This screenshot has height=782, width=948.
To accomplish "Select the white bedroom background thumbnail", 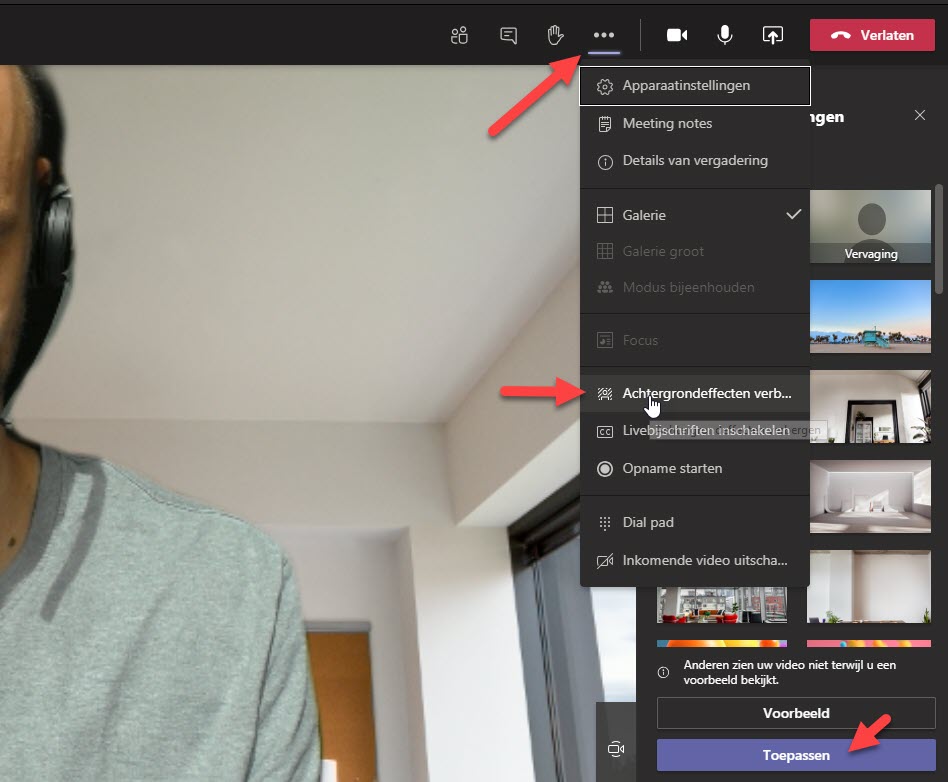I will click(870, 497).
